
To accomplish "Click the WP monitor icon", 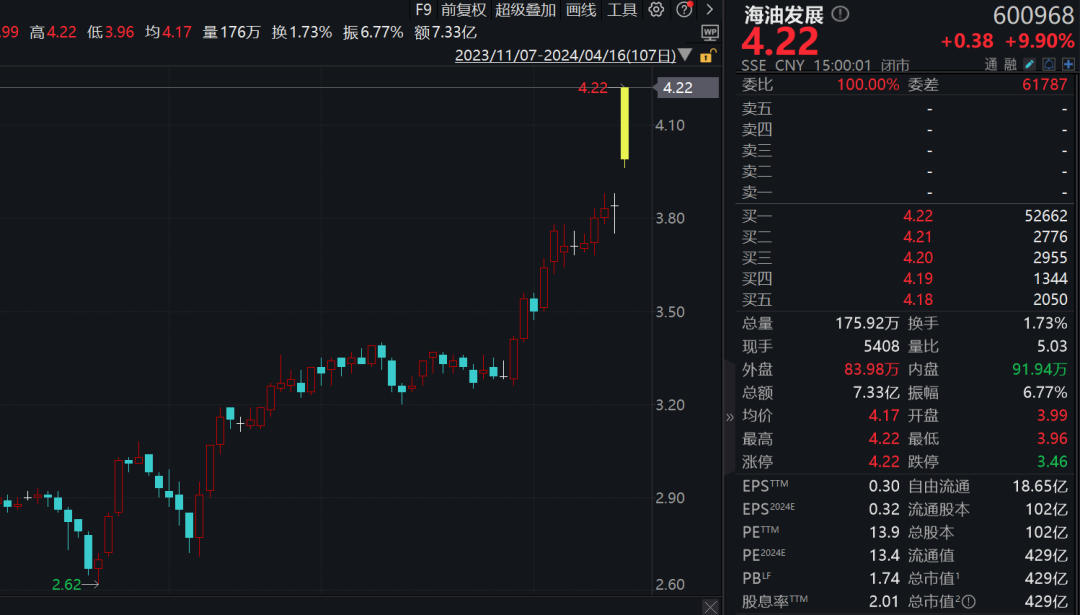I will 709,32.
